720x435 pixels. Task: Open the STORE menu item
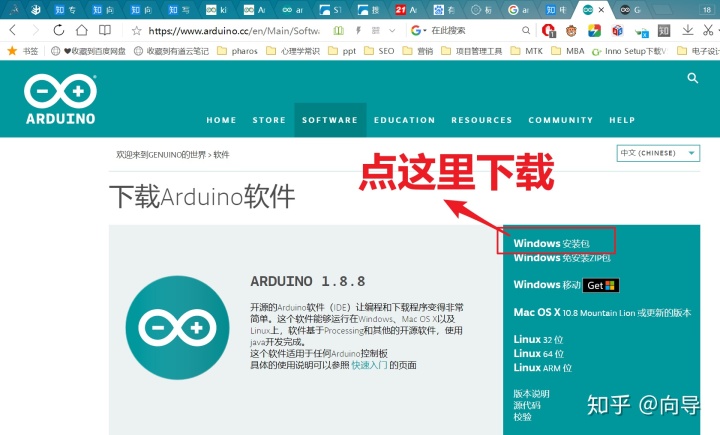[x=269, y=120]
